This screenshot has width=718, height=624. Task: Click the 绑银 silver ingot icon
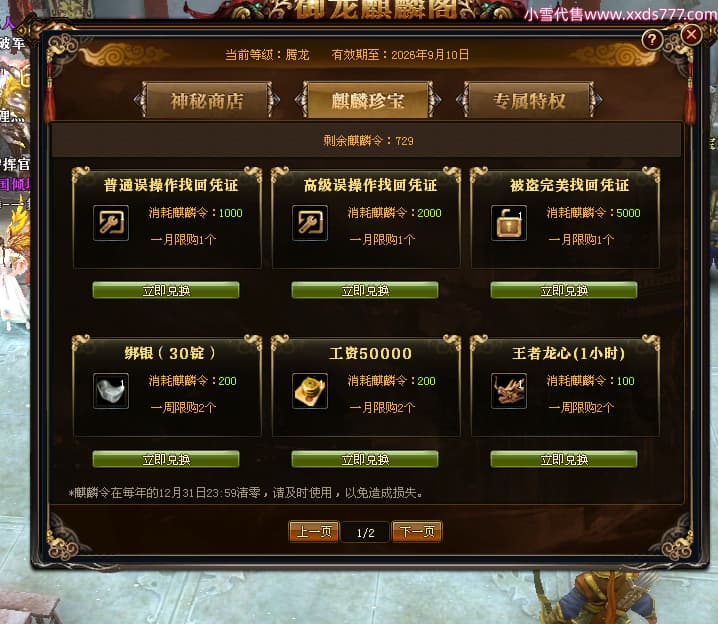[111, 391]
